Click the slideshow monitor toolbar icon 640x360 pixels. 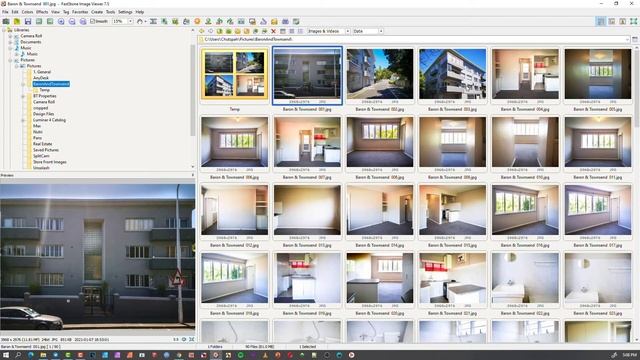click(x=252, y=21)
